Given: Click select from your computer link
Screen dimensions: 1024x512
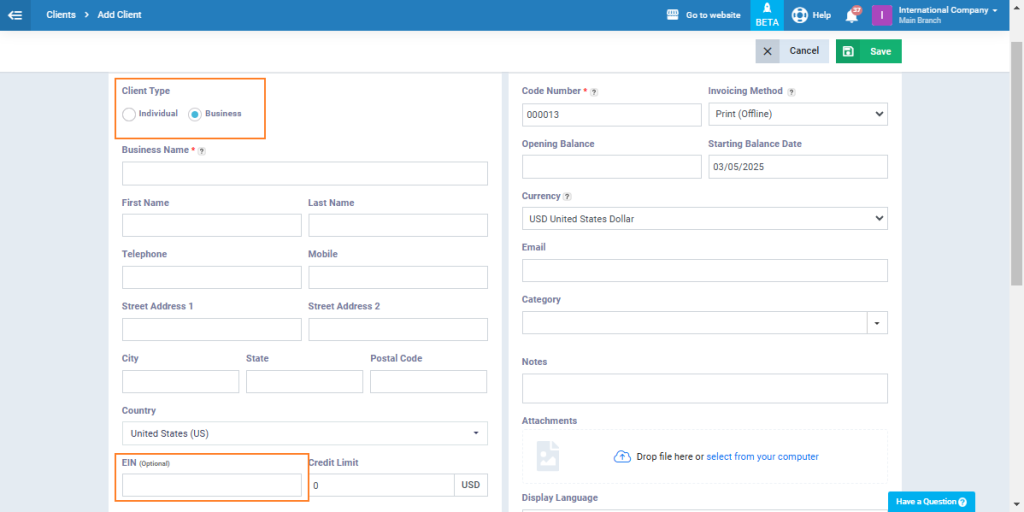Looking at the screenshot, I should 762,456.
